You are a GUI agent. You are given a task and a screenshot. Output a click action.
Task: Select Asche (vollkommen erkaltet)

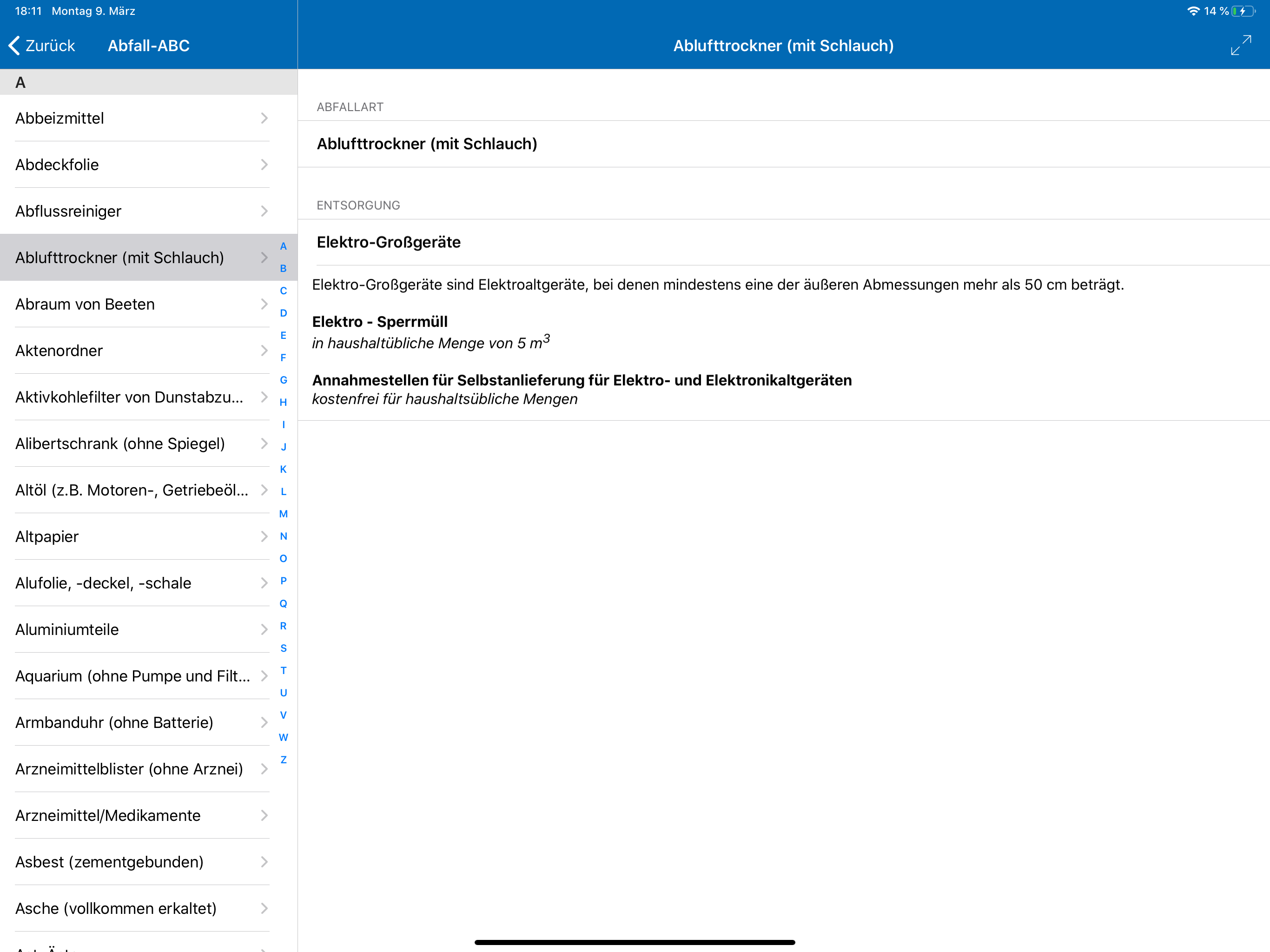(149, 909)
